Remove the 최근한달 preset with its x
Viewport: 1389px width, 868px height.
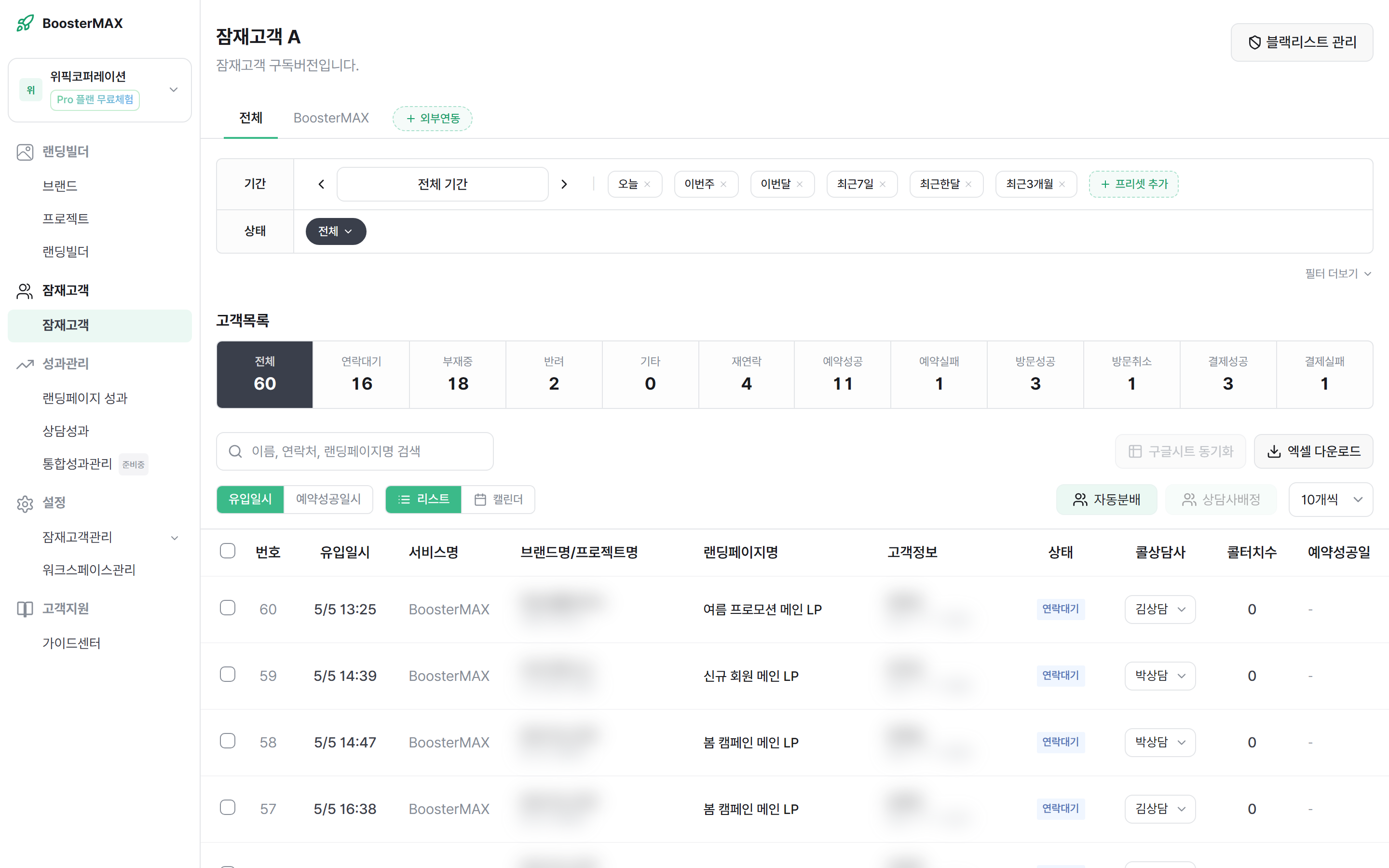tap(969, 184)
